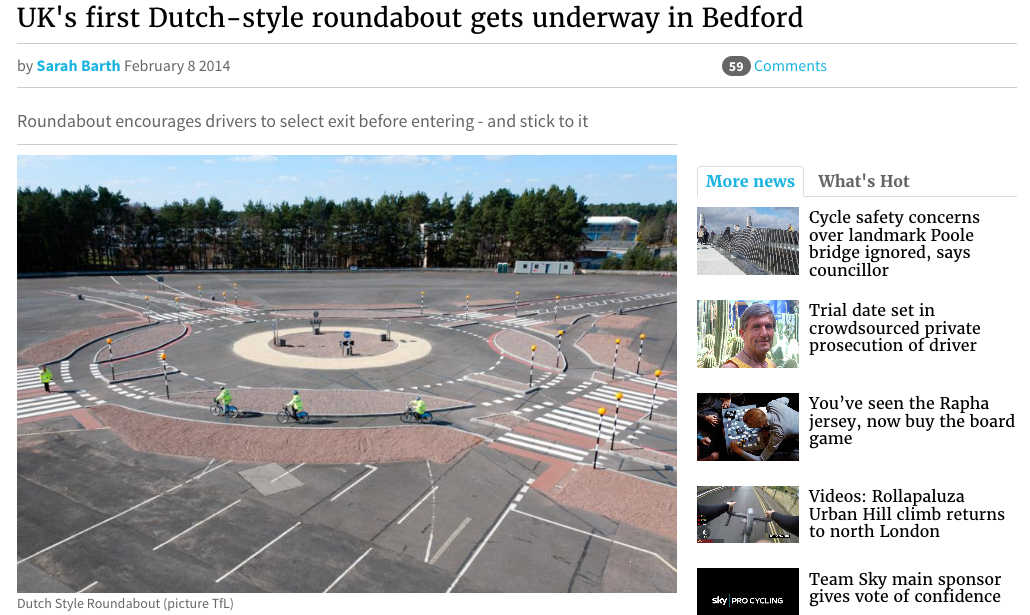Click the Dutch roundabout main photo
This screenshot has height=615, width=1030.
coord(347,374)
